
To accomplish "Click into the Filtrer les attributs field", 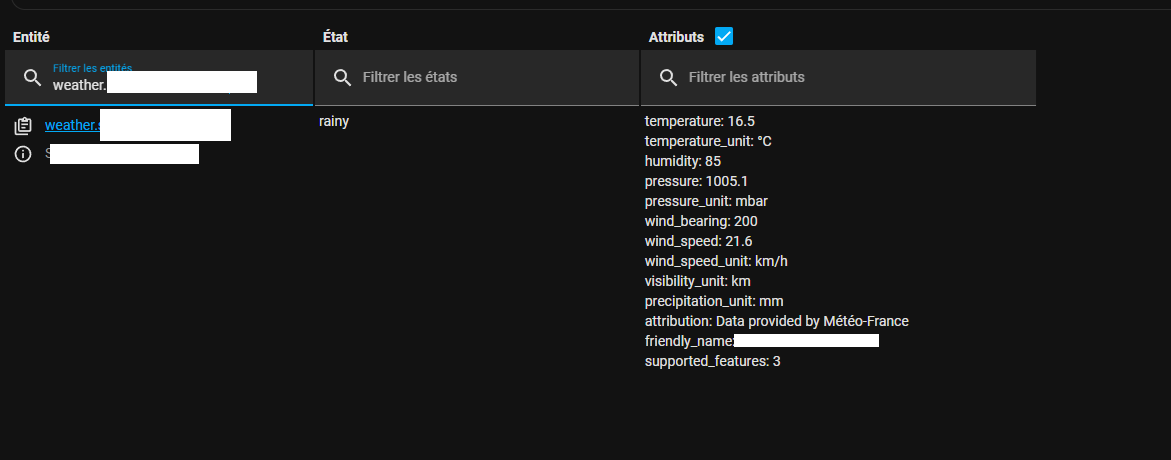I will [x=839, y=78].
